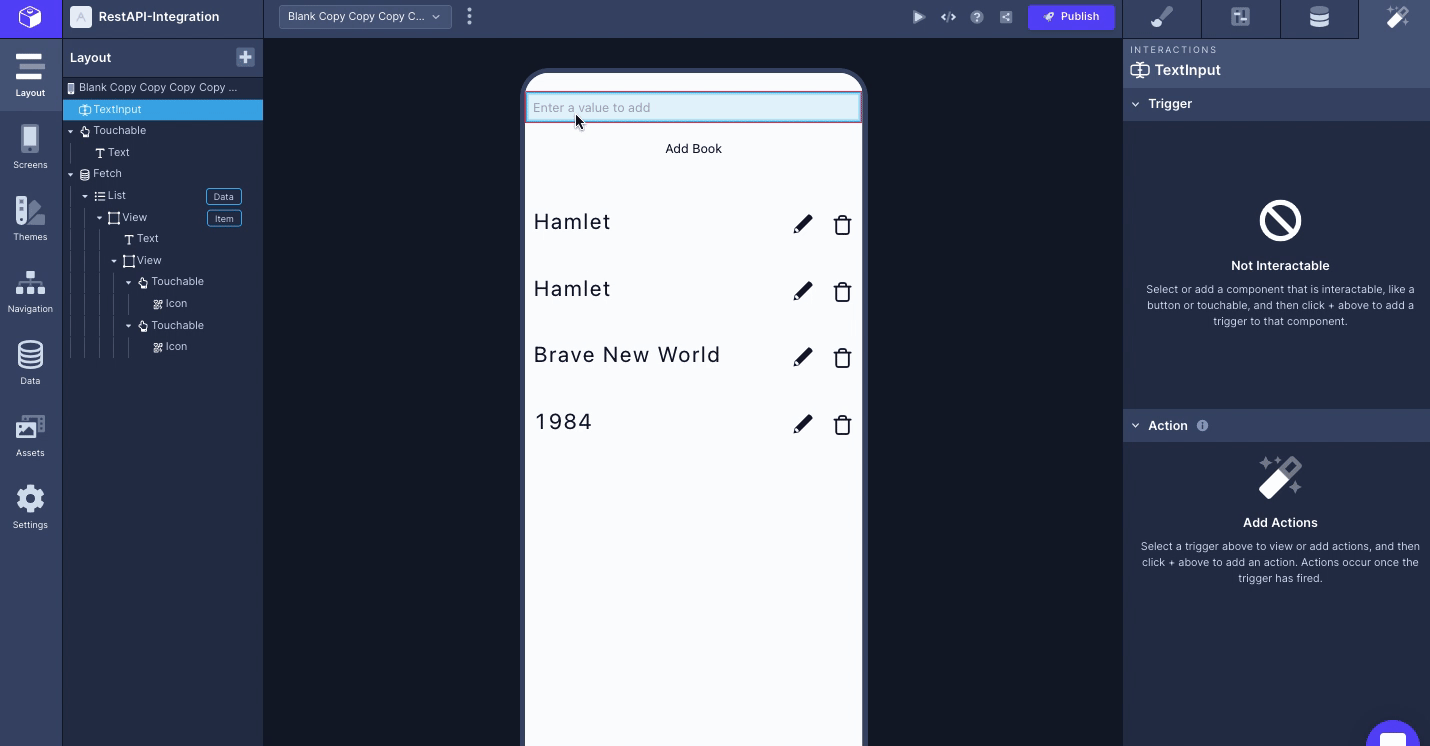Click the edit pencil for 1984
The height and width of the screenshot is (746, 1430).
[803, 424]
